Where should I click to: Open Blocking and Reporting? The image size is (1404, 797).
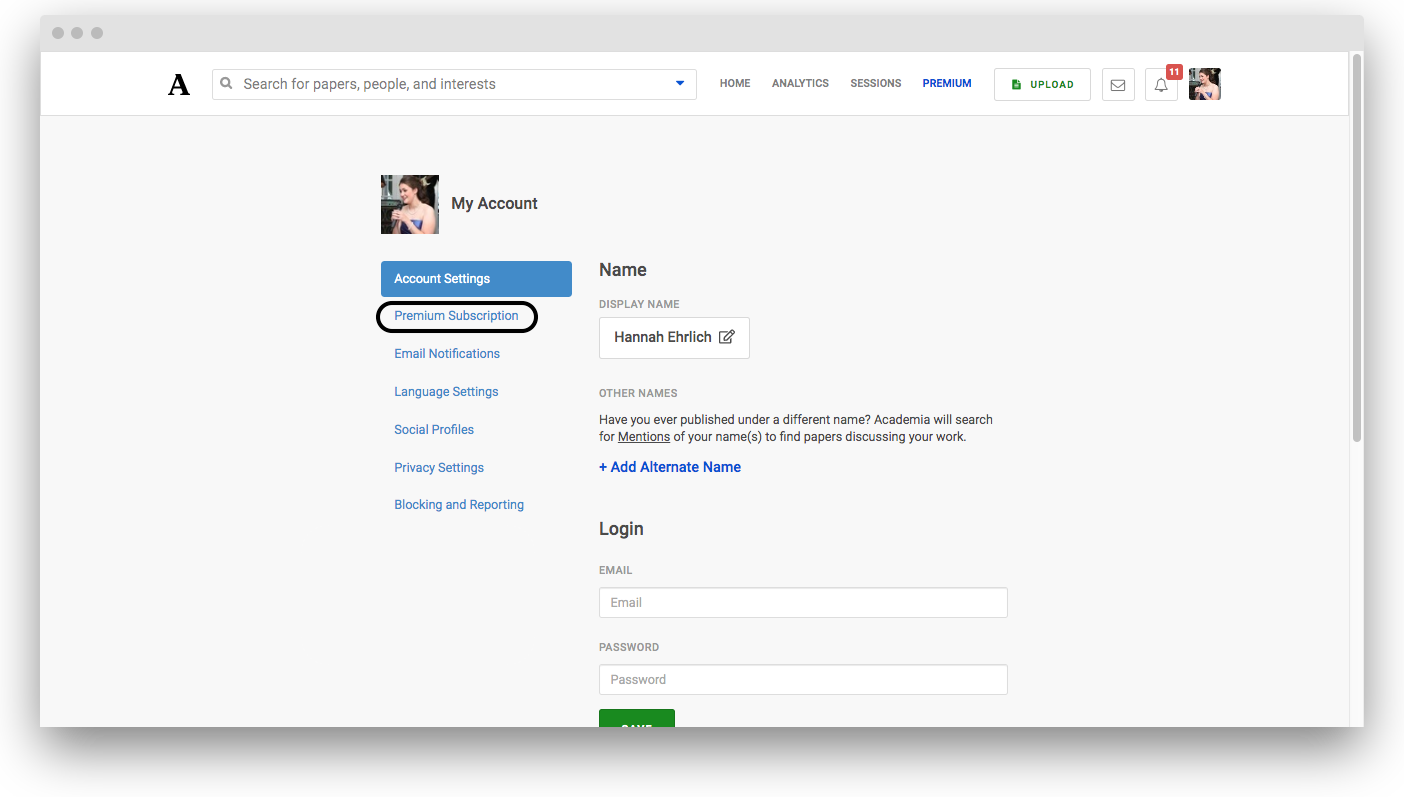coord(459,505)
